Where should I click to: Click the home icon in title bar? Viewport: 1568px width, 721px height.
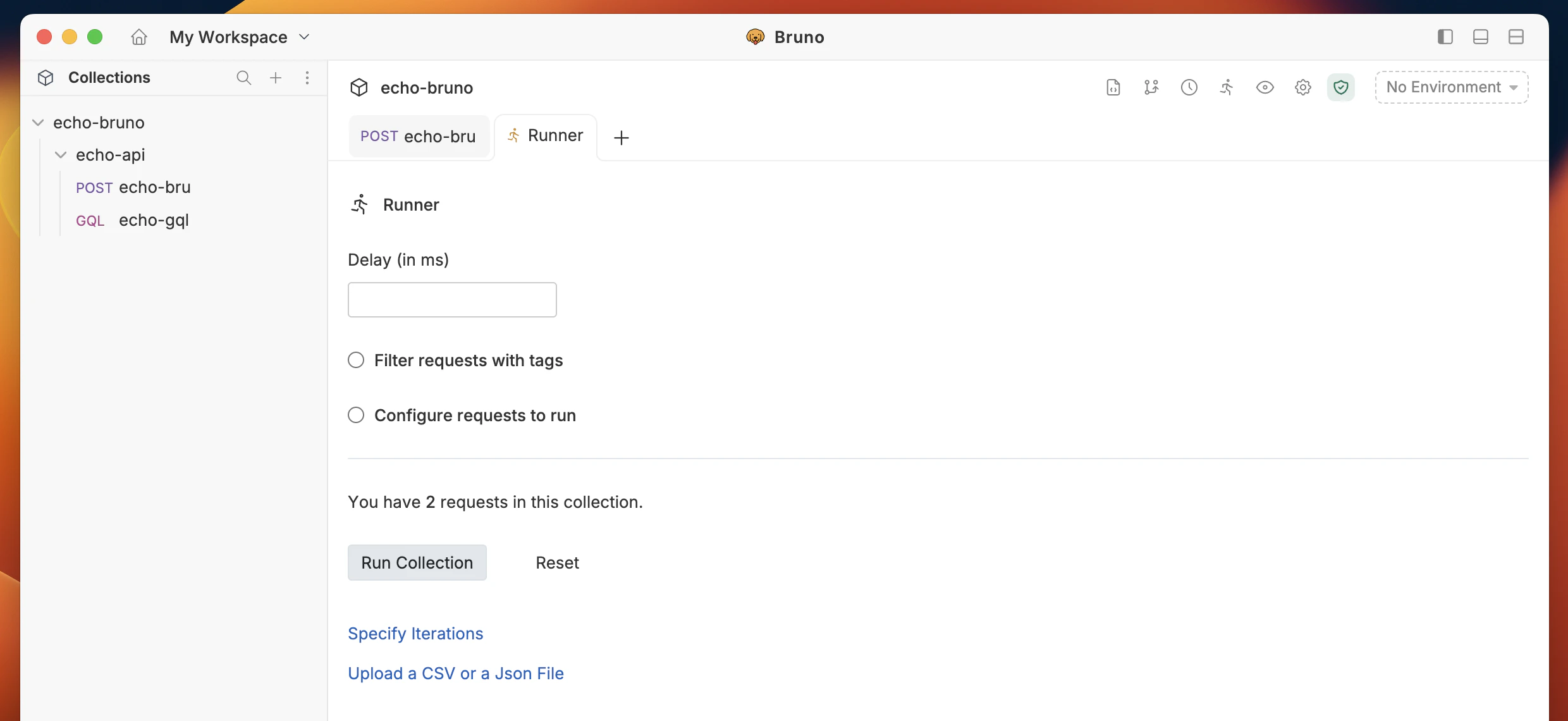(x=139, y=37)
